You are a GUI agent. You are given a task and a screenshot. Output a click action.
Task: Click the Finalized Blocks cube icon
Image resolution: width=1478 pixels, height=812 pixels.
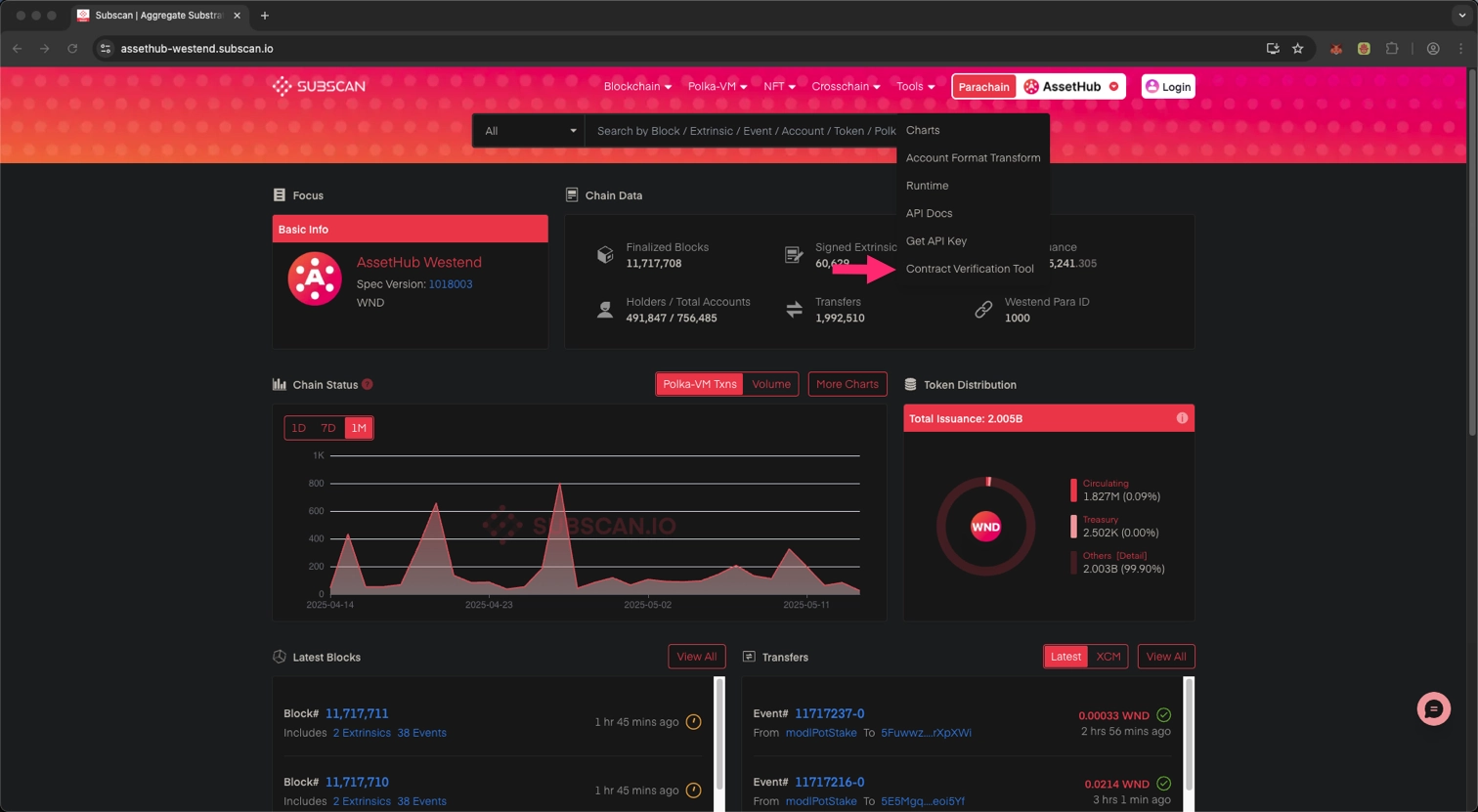(605, 255)
